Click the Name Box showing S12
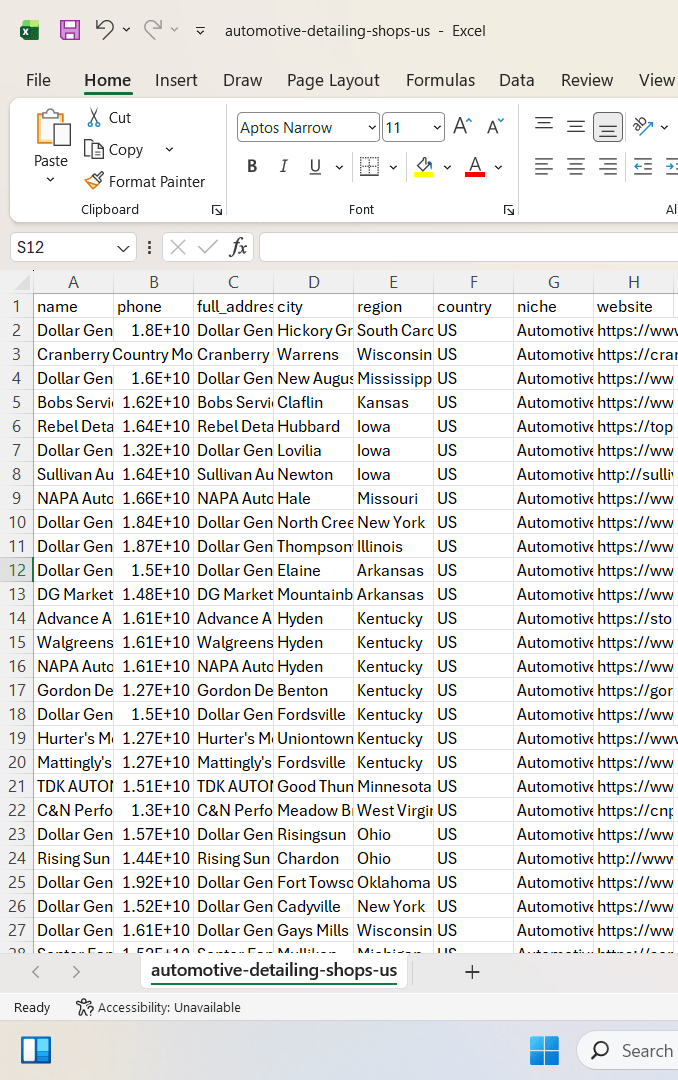 [x=62, y=247]
